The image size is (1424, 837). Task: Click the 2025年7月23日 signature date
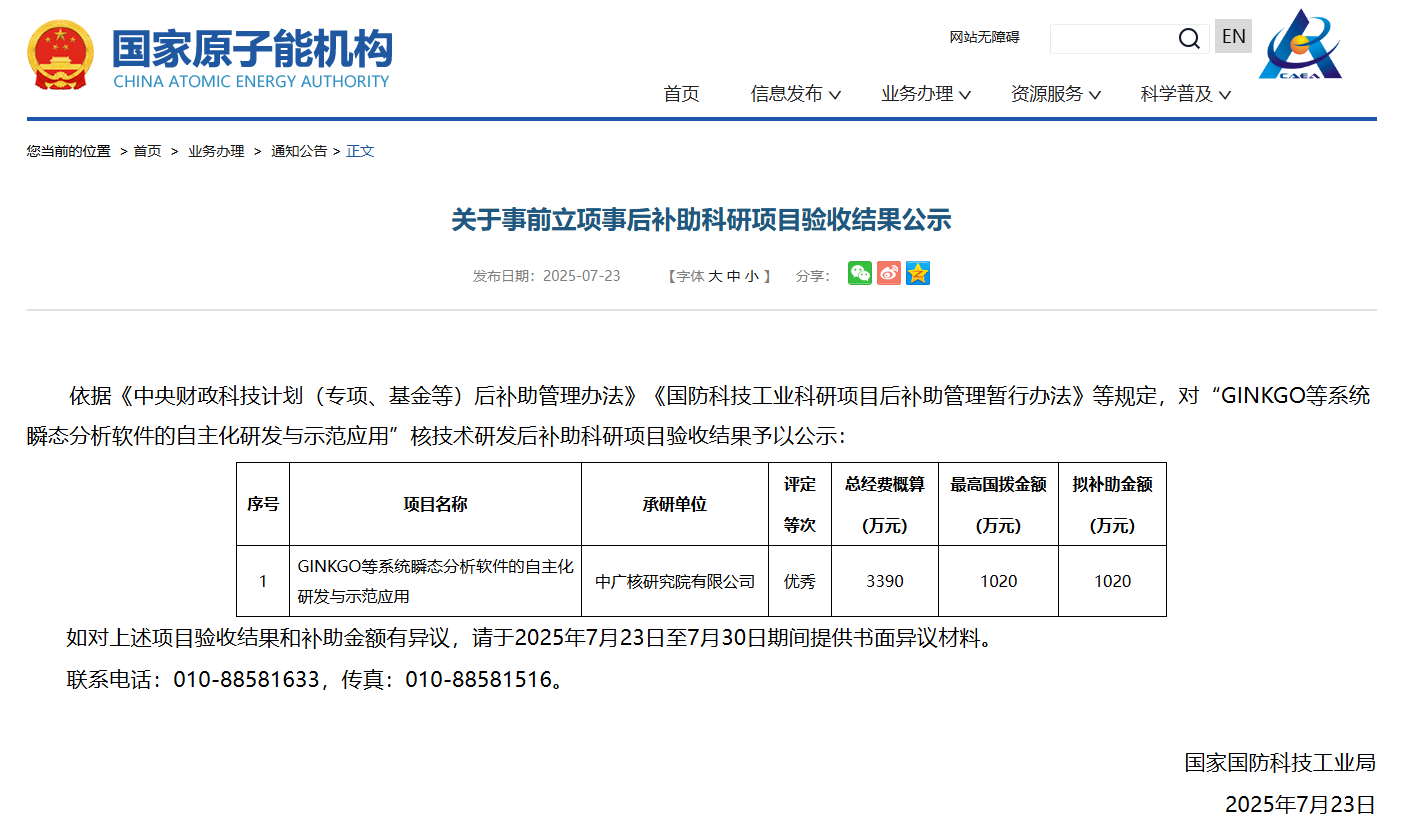click(1300, 805)
